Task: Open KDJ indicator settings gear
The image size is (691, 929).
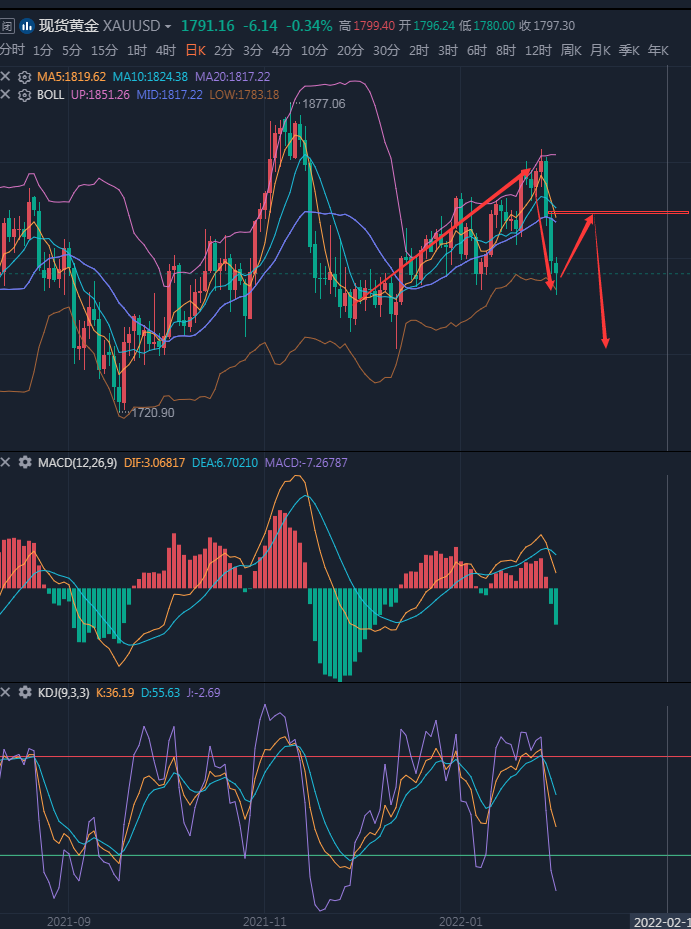Action: tap(25, 692)
